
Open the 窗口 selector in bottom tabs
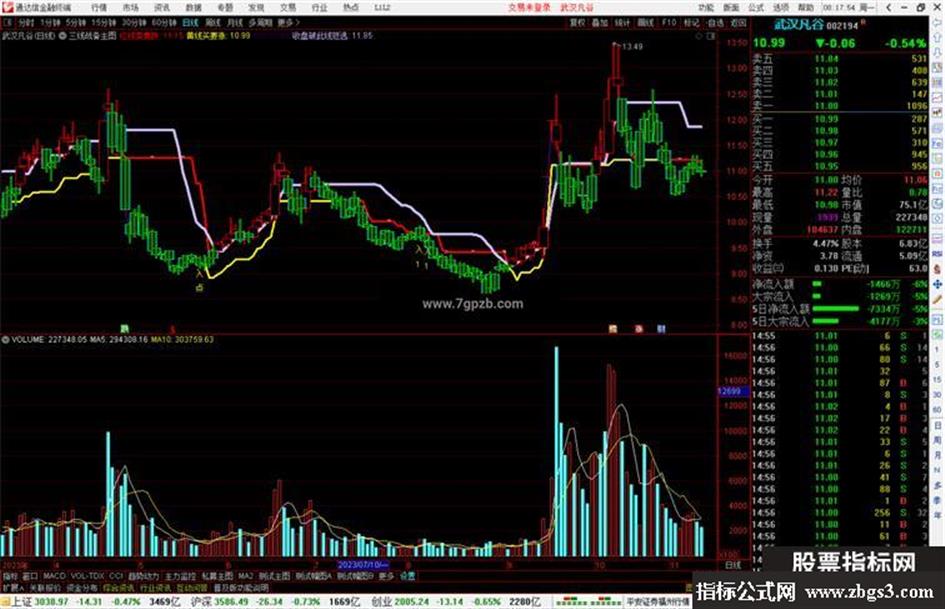[30, 576]
